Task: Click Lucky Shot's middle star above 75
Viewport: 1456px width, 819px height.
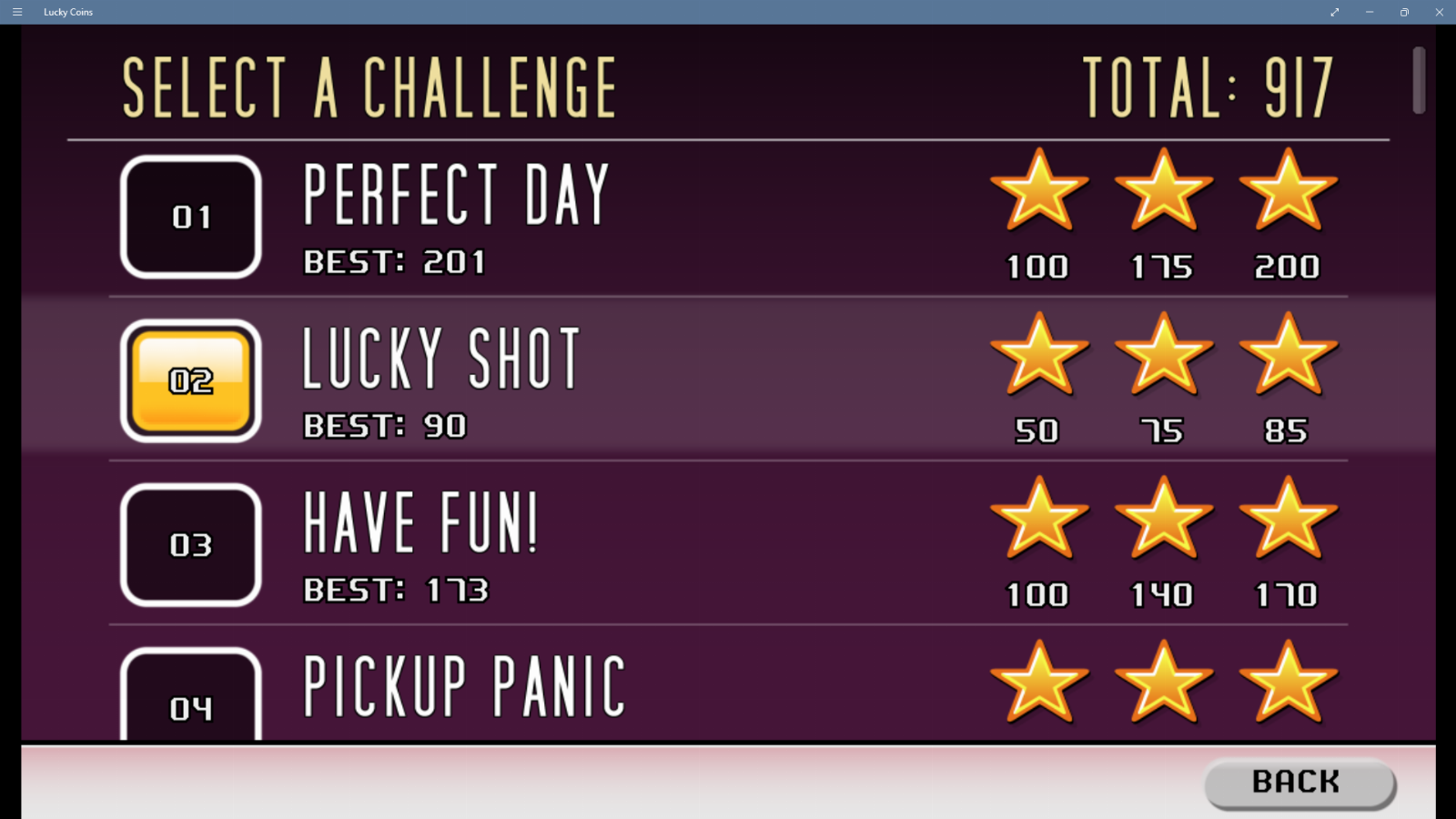Action: (1163, 355)
